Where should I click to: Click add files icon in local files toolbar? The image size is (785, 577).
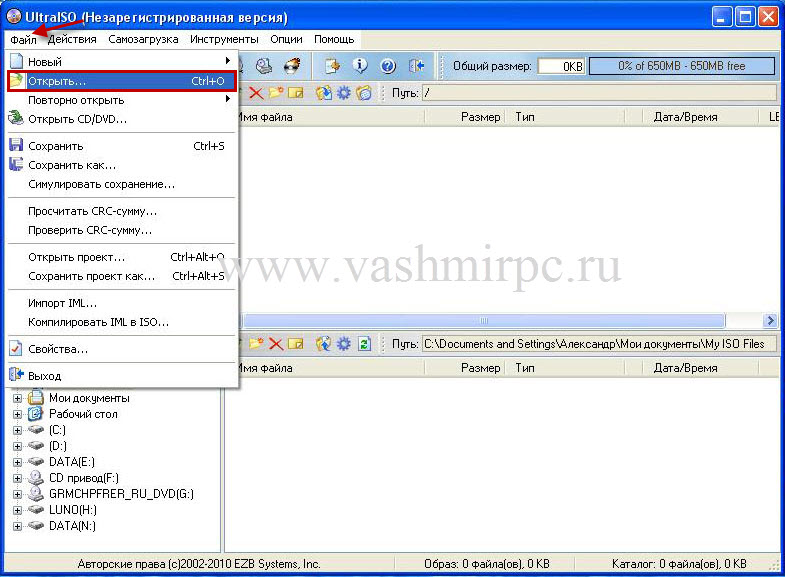coord(324,344)
